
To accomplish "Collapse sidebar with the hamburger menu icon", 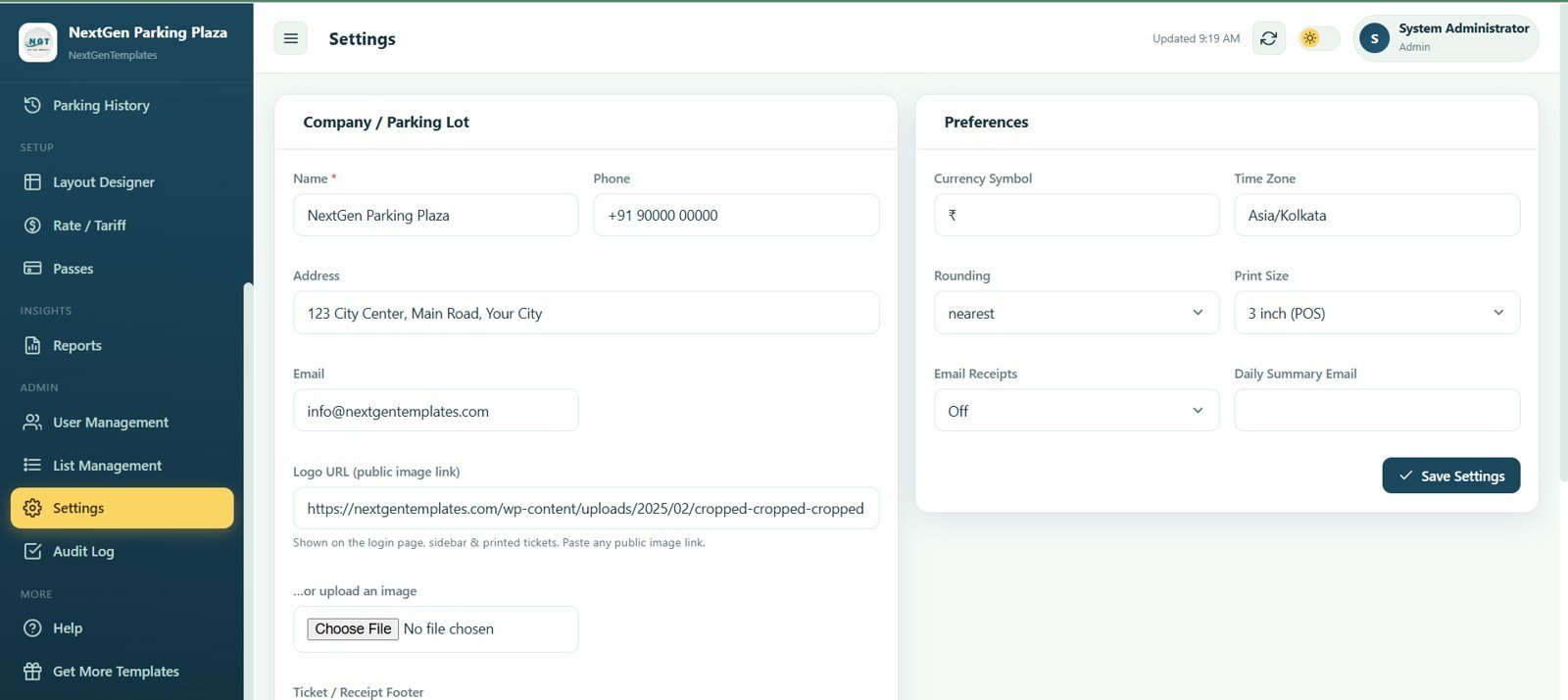I will coord(290,38).
